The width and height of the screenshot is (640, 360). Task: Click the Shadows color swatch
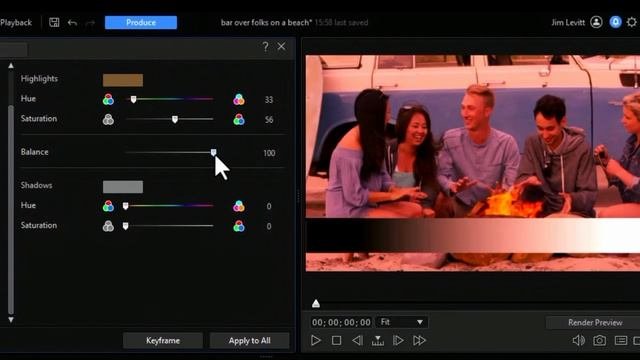(x=123, y=187)
